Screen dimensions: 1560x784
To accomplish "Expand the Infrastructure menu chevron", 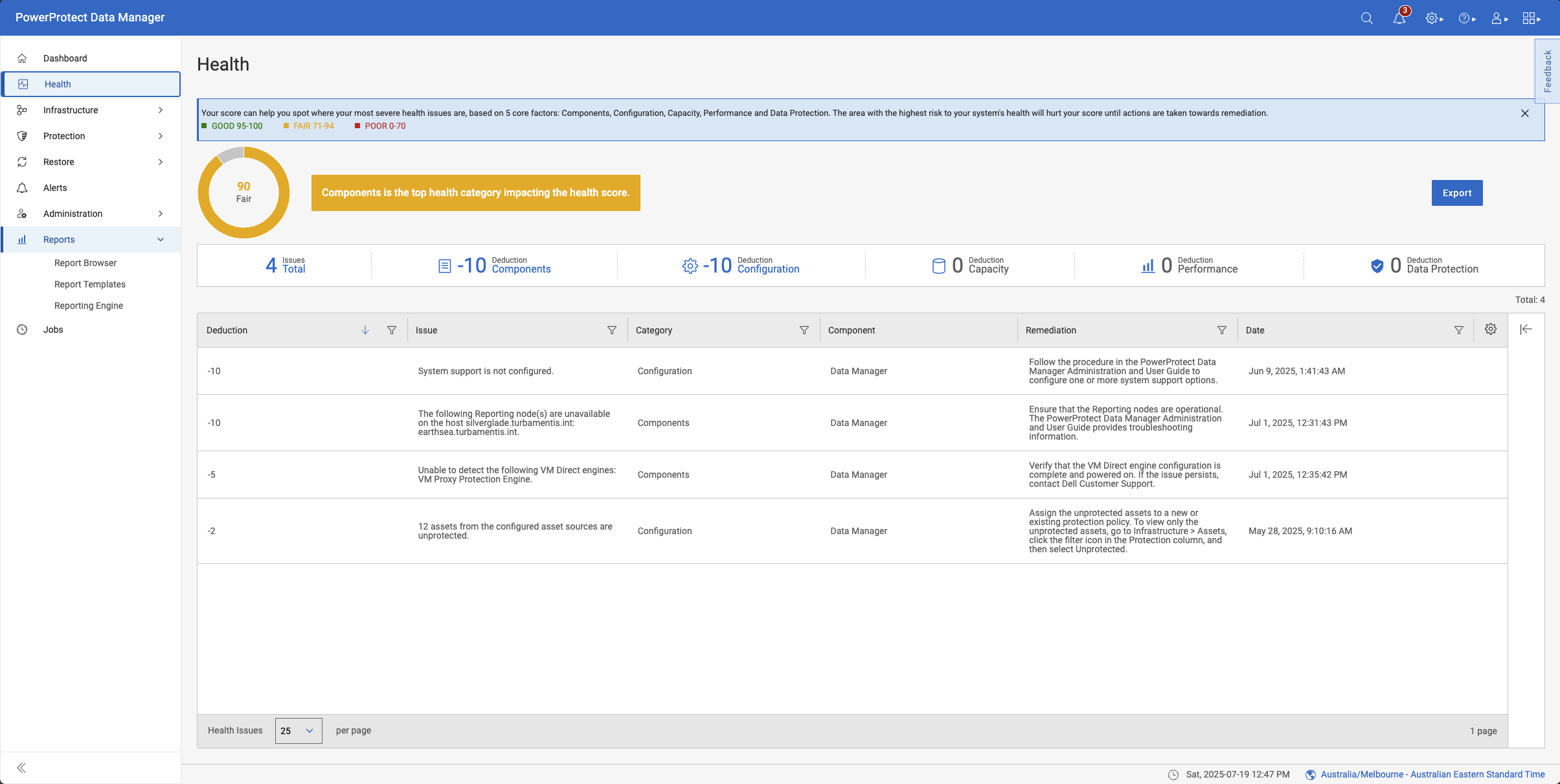I will [x=161, y=110].
